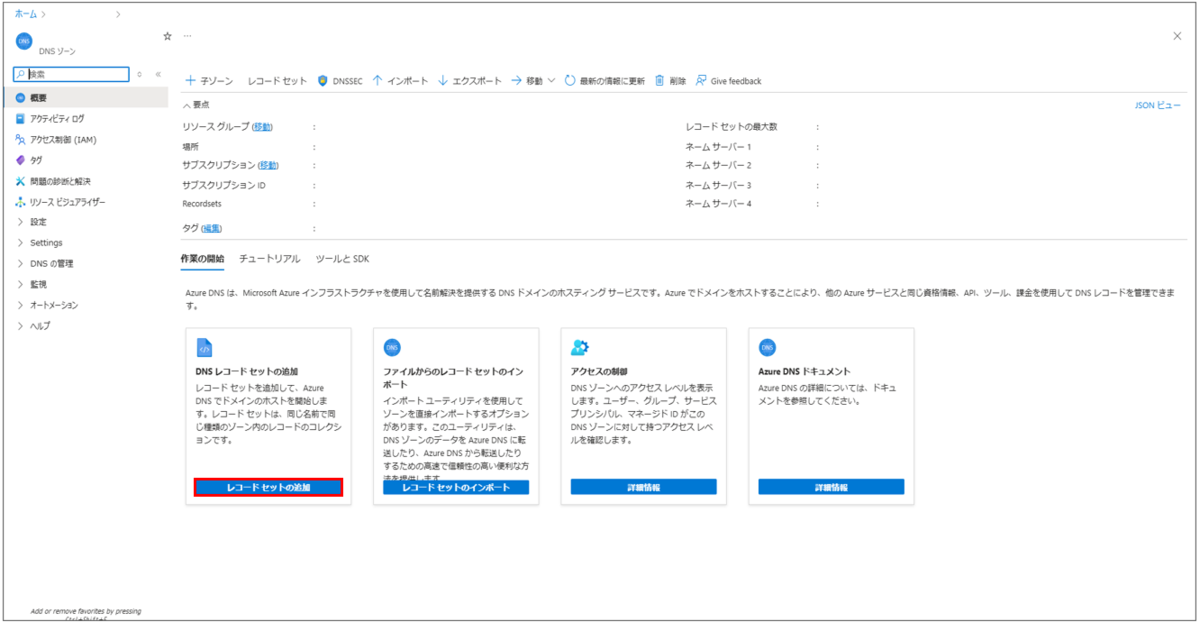Open the JSON ビュー link
This screenshot has height=622, width=1200.
[x=1157, y=105]
